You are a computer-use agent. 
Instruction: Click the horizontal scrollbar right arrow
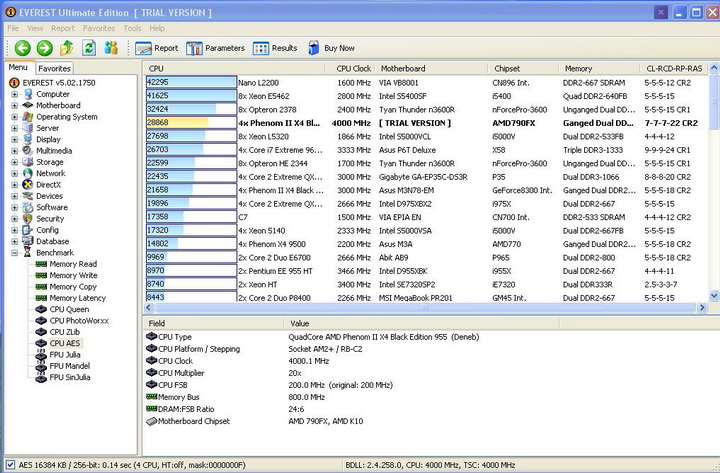coord(702,307)
